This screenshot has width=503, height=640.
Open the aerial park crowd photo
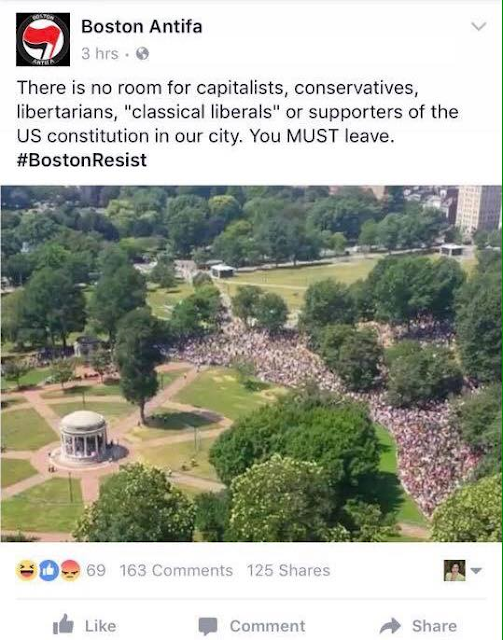coord(252,364)
